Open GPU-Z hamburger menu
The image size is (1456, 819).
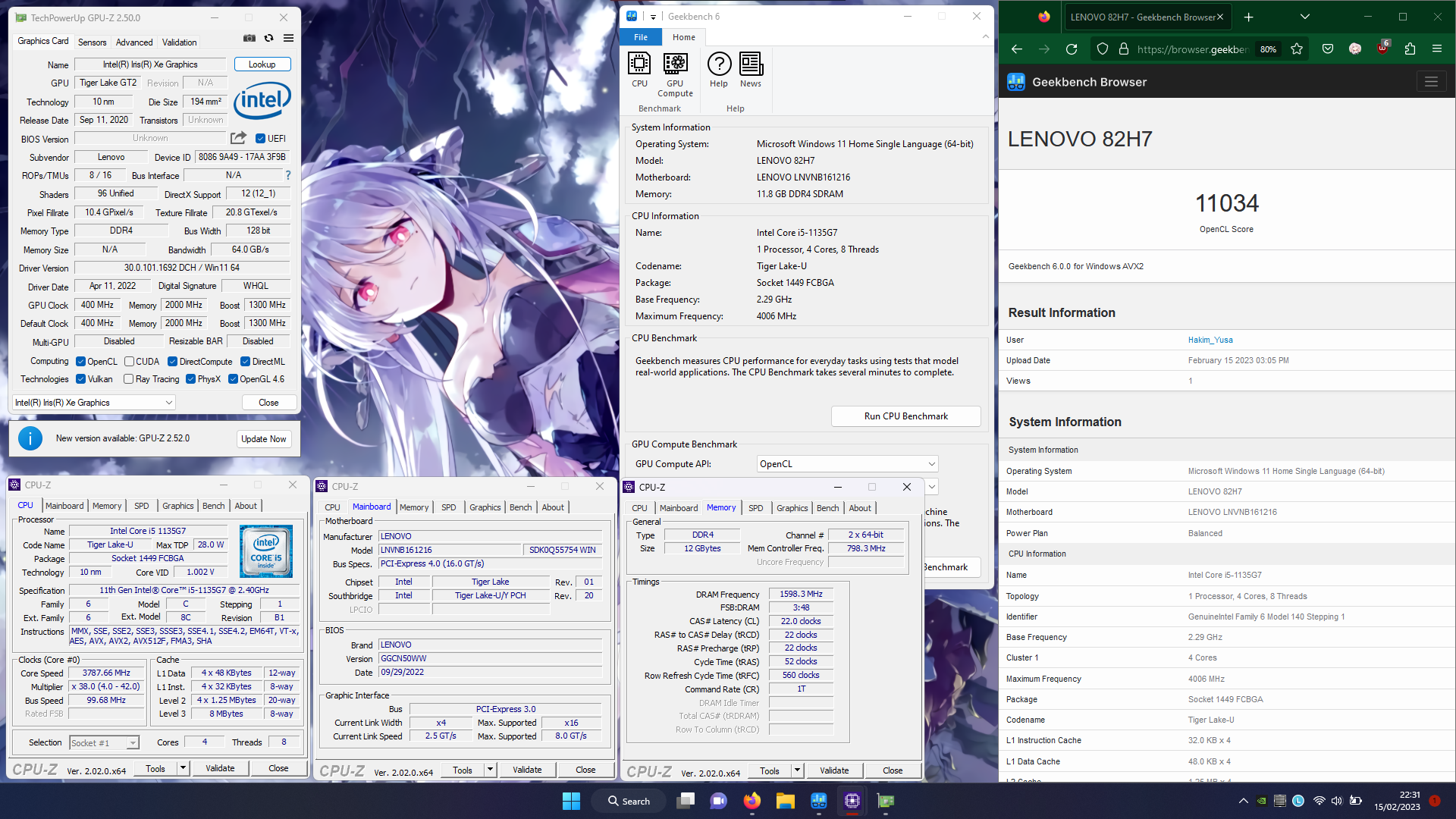pos(288,38)
